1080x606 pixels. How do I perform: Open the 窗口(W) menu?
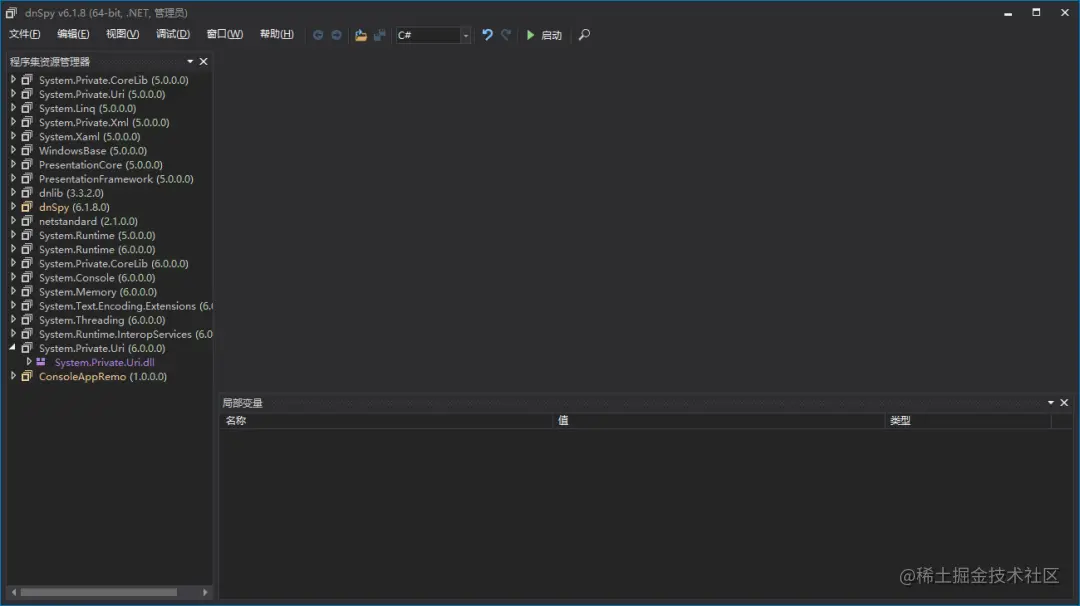click(x=225, y=34)
